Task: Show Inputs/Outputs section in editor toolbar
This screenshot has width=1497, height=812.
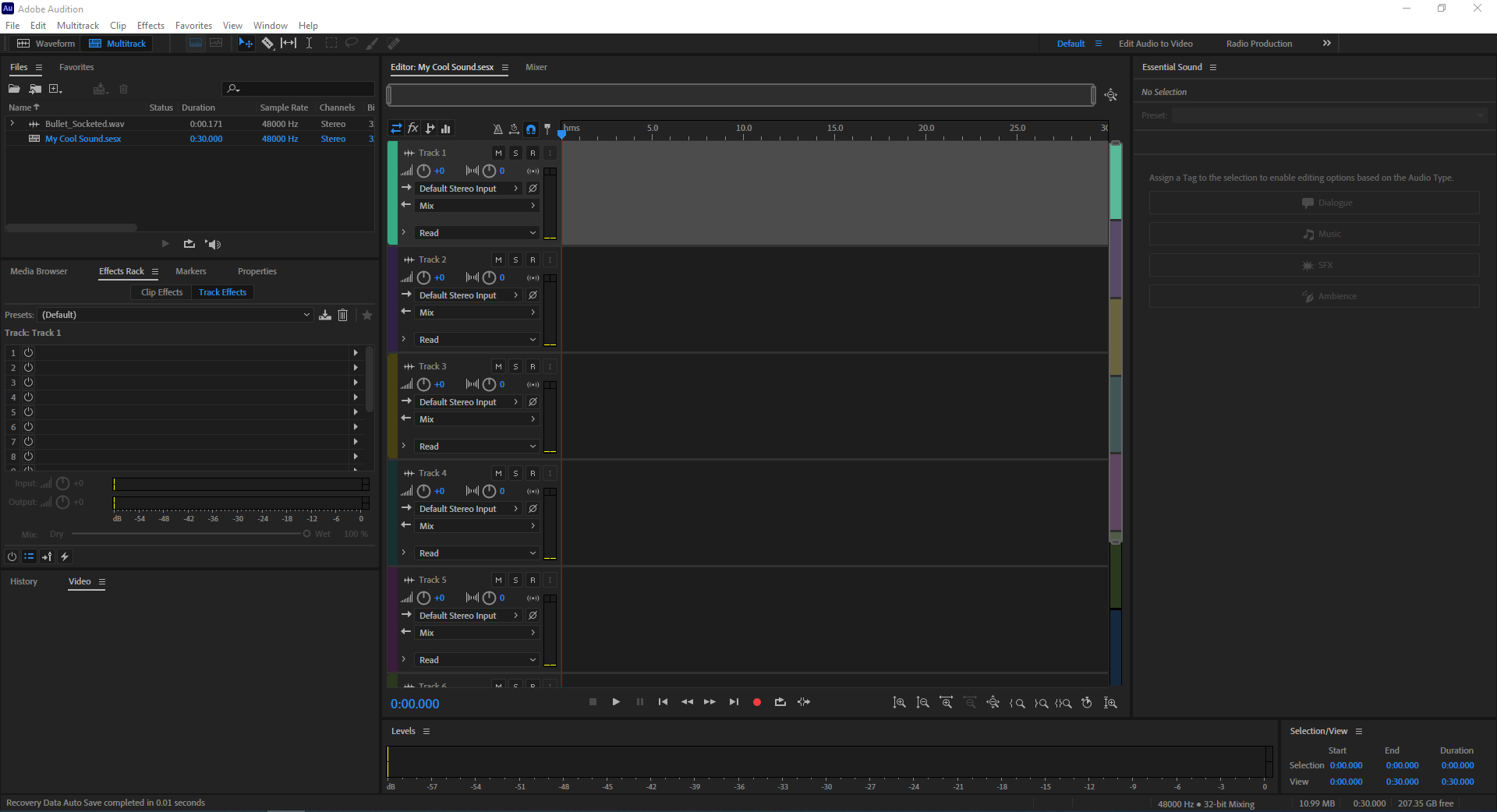Action: click(x=396, y=129)
